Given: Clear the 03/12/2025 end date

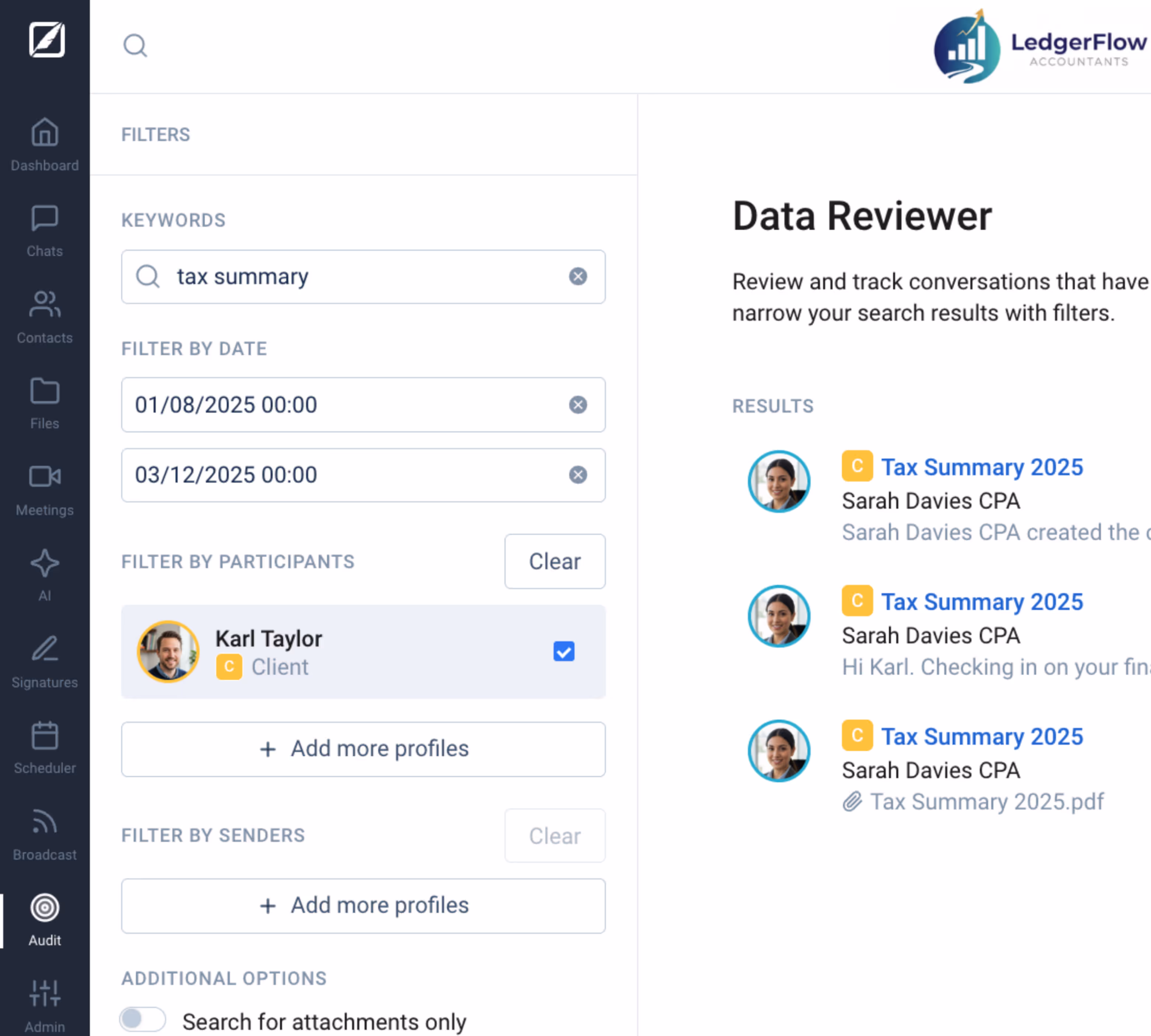Looking at the screenshot, I should [578, 475].
